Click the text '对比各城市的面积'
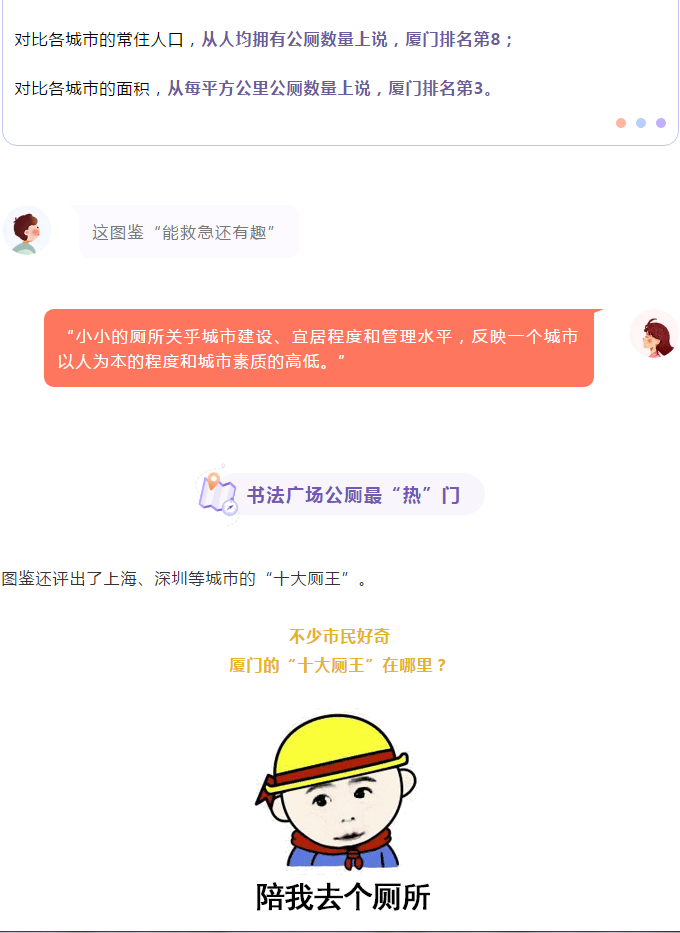The image size is (680, 933). (82, 89)
